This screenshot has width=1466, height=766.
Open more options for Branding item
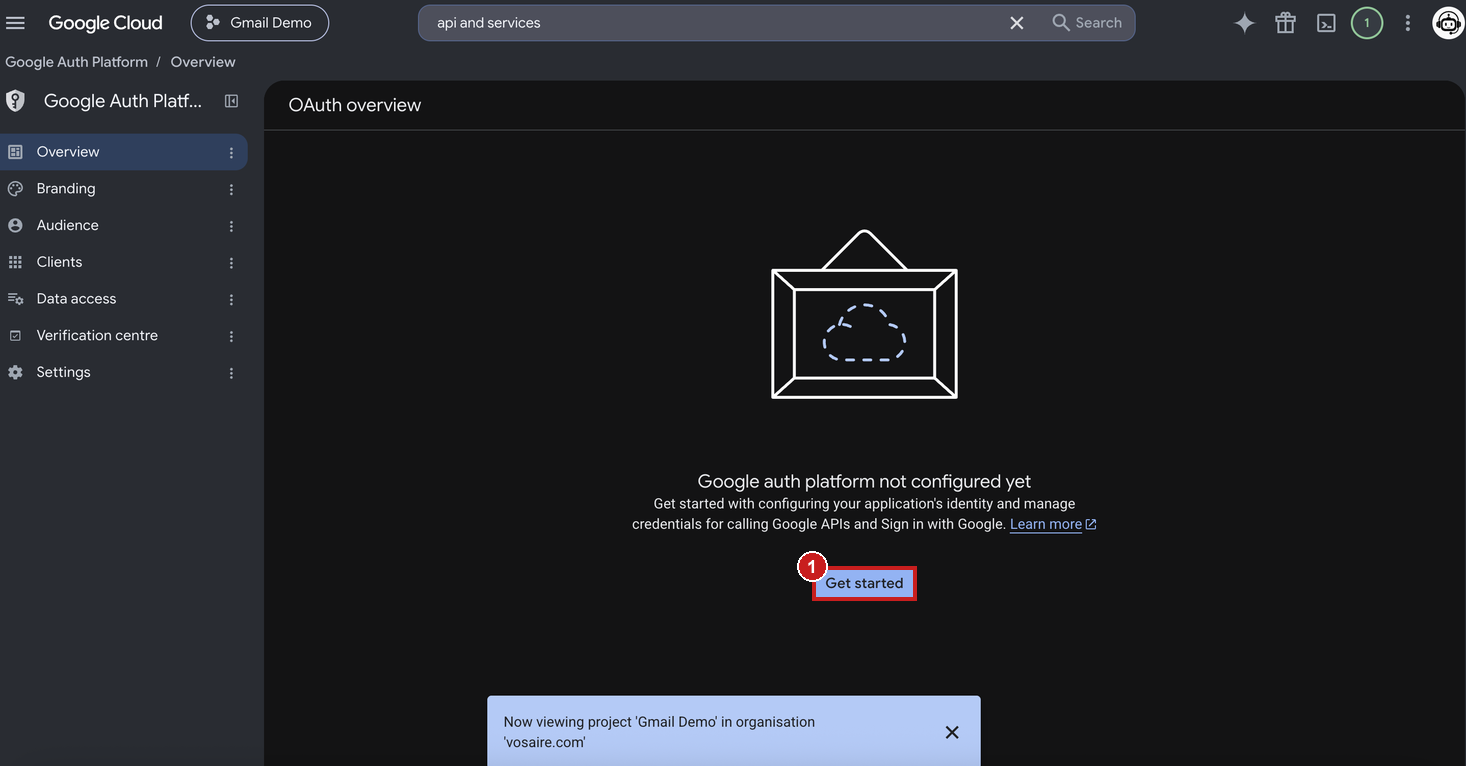pos(231,190)
